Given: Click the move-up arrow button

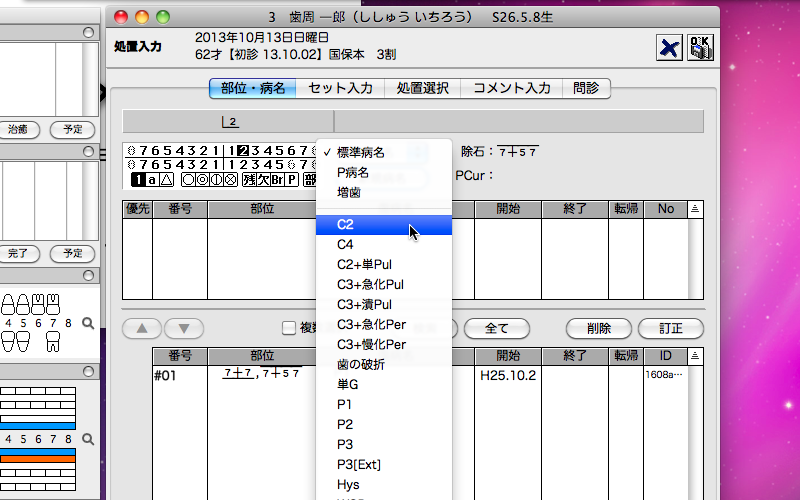Looking at the screenshot, I should [141, 328].
